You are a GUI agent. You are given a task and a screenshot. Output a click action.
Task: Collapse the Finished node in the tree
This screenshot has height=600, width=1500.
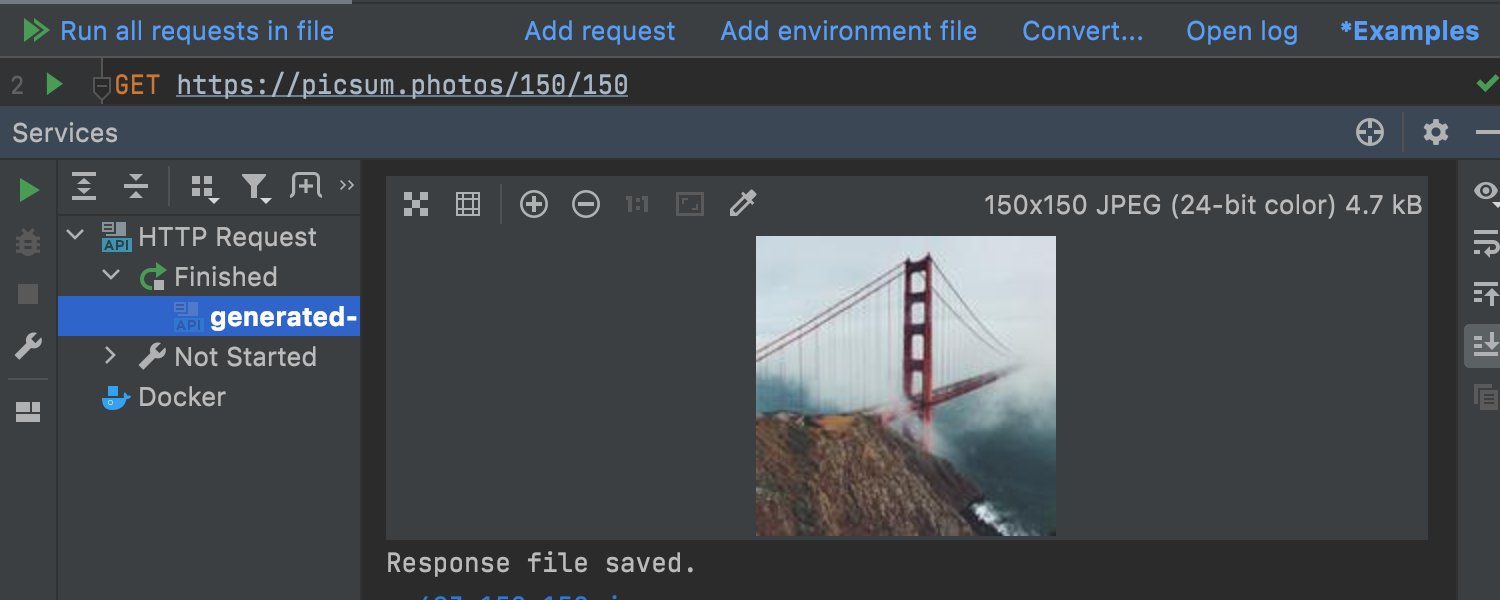111,276
